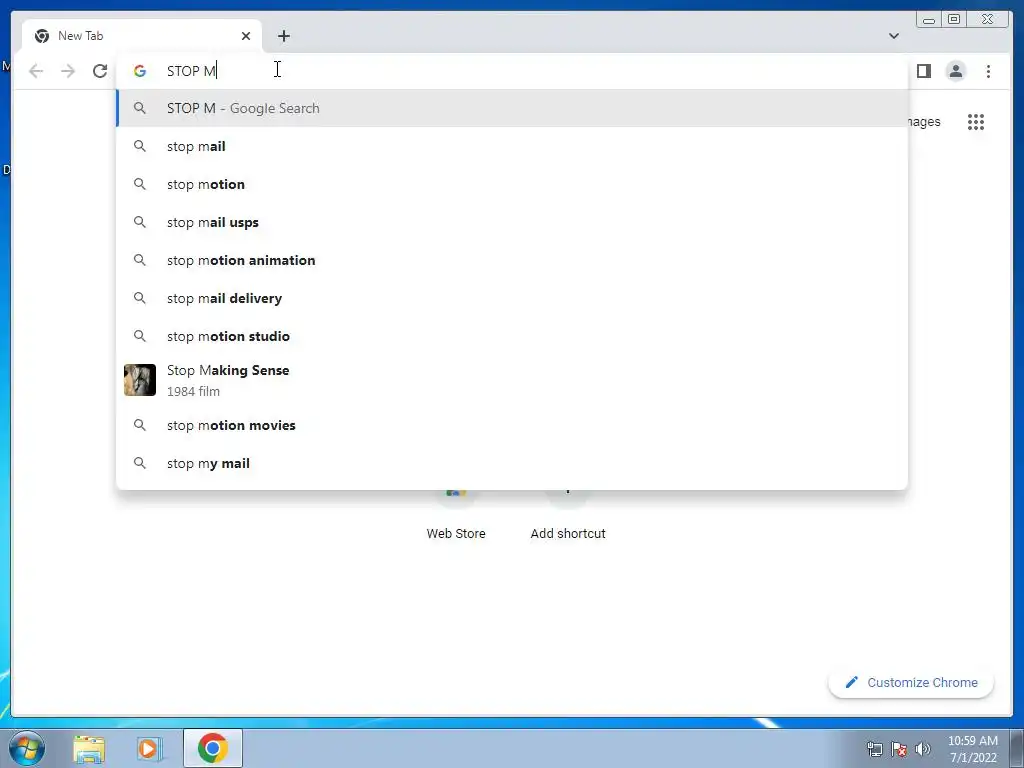Expand the tab search chevron
1024x768 pixels.
pyautogui.click(x=893, y=36)
